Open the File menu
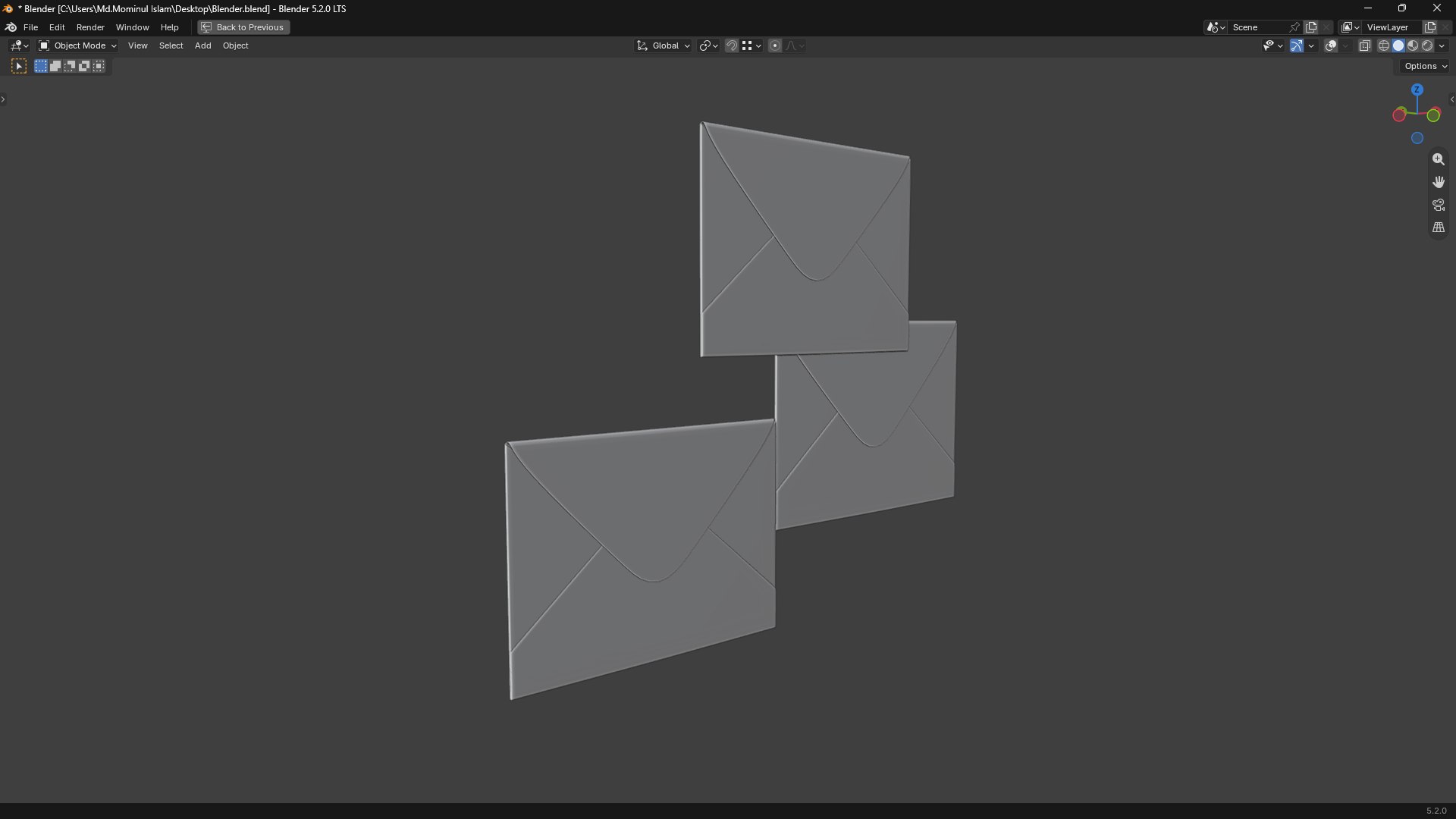 31,27
